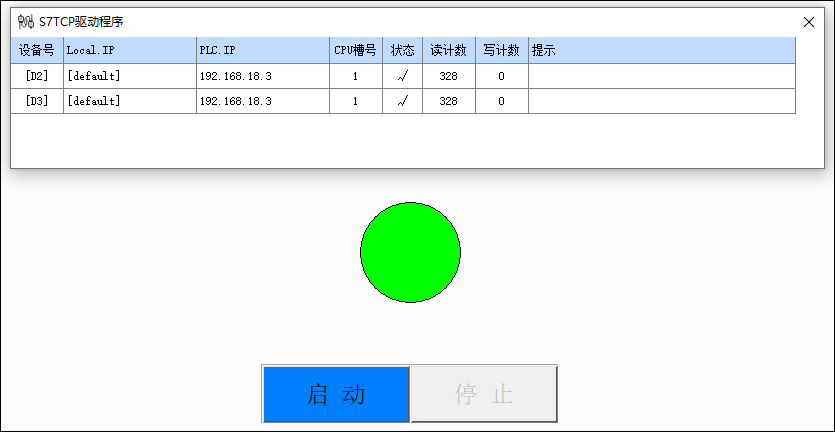
Task: Click the 设备号 column header
Action: pyautogui.click(x=37, y=51)
